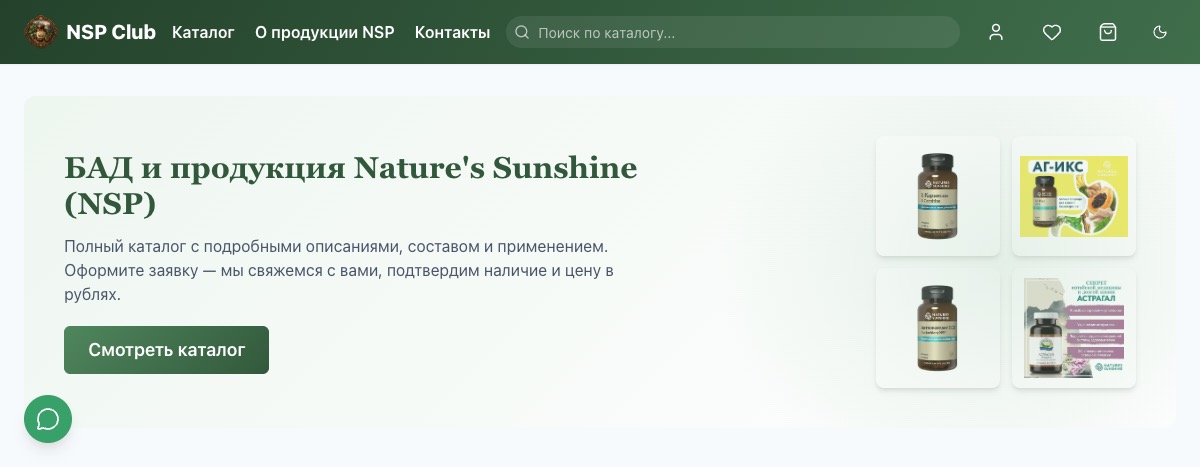Toggle dark mode with moon icon

[1160, 32]
